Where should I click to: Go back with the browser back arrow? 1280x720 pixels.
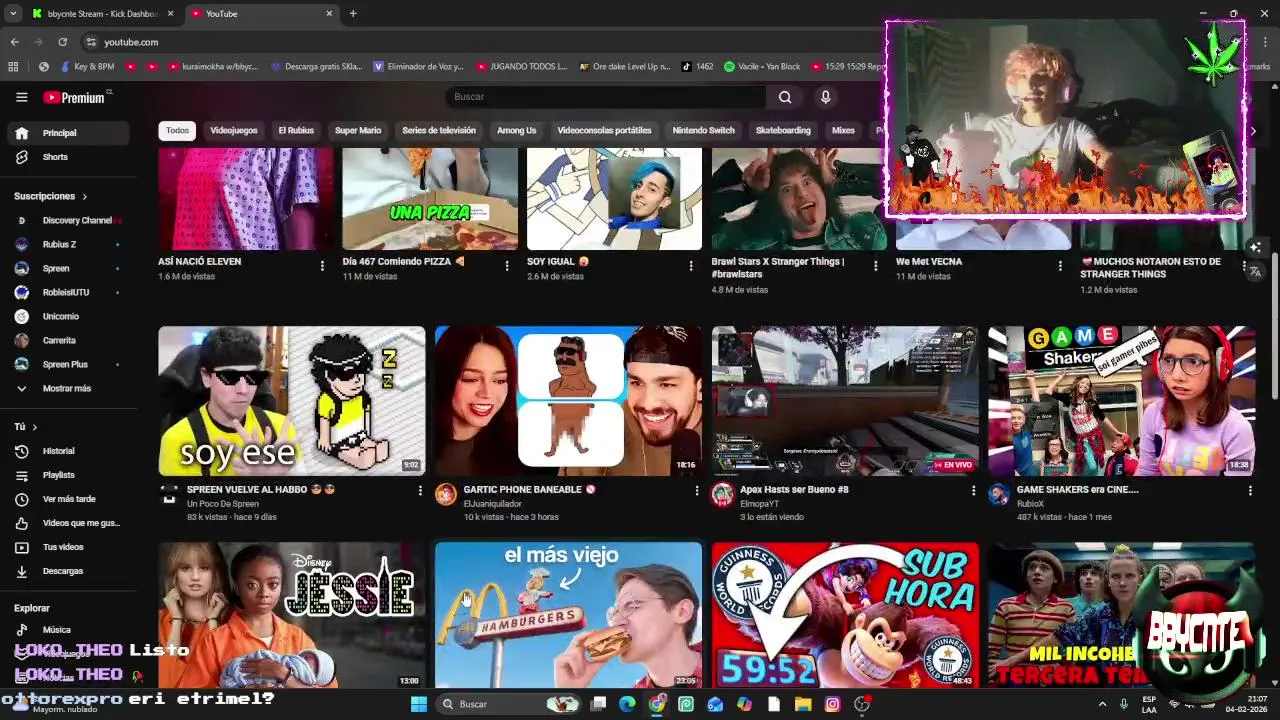pos(14,42)
